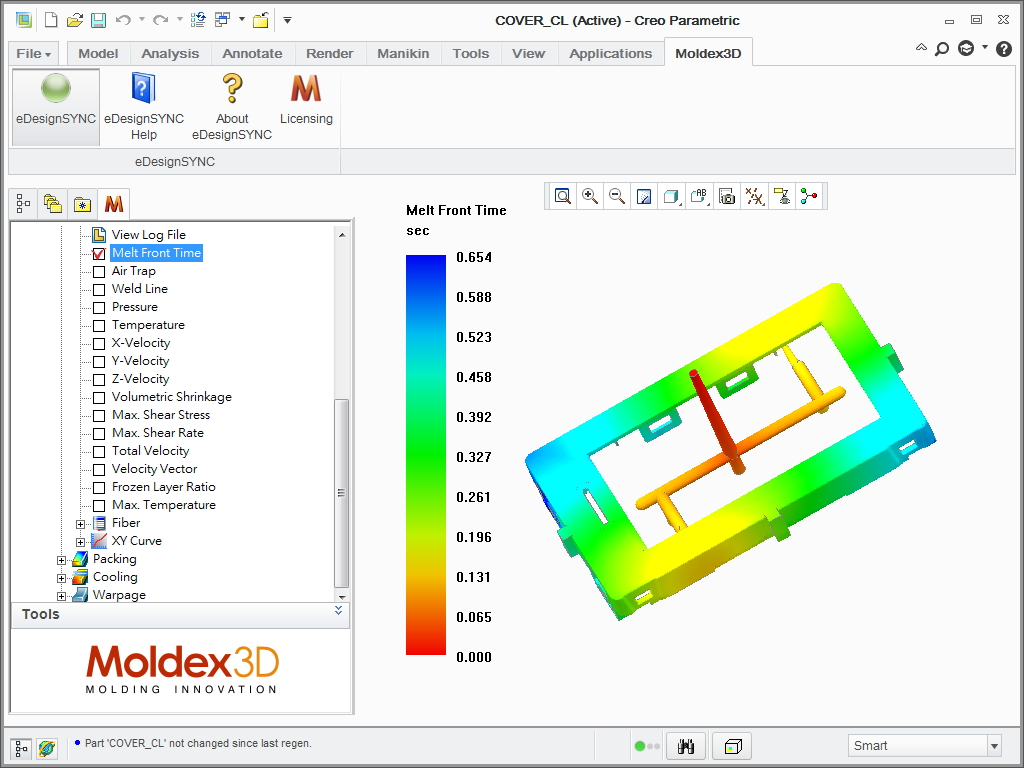Open the Help question mark icon
Viewport: 1024px width, 768px height.
tap(1004, 48)
